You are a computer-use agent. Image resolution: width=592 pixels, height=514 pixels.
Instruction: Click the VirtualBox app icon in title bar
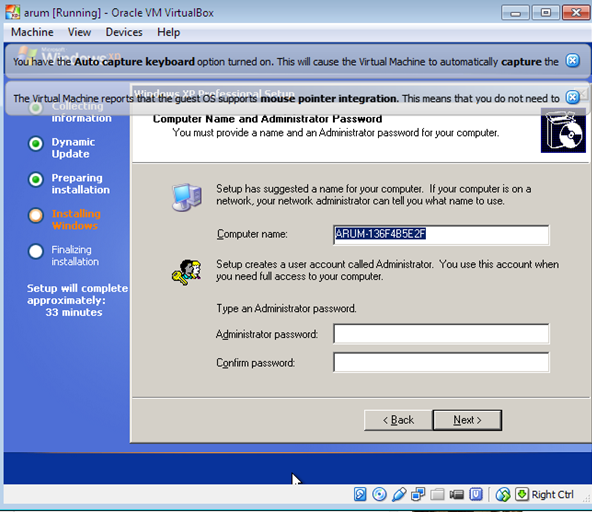pos(12,12)
